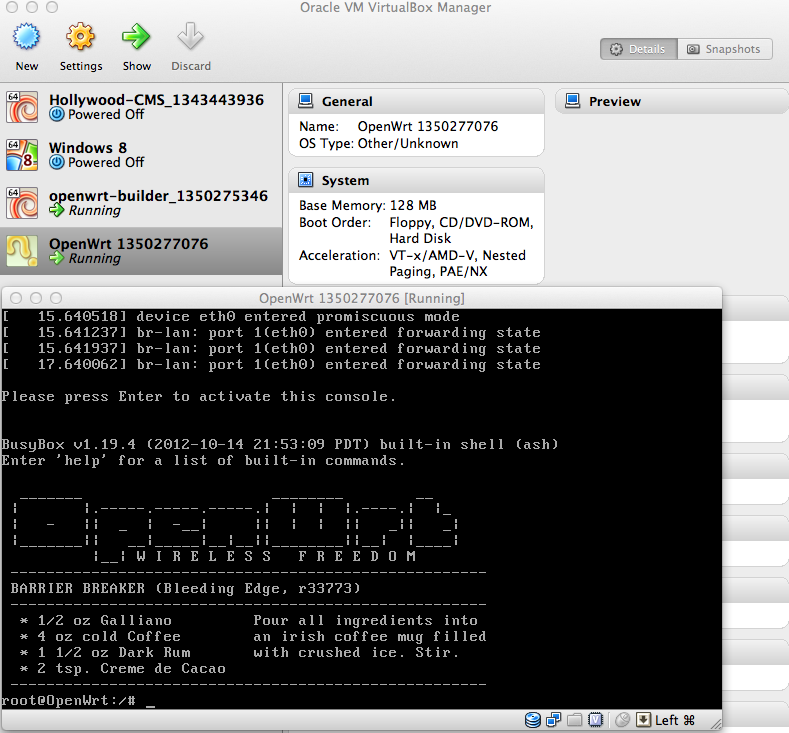Click the root@OpenWrt shell prompt in console
The image size is (789, 733).
pyautogui.click(x=68, y=700)
